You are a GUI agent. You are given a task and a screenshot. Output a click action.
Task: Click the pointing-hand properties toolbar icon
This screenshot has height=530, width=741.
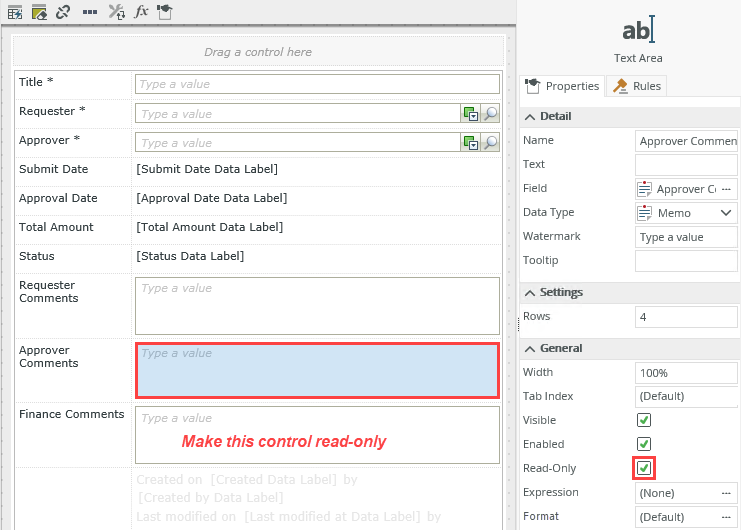click(164, 12)
